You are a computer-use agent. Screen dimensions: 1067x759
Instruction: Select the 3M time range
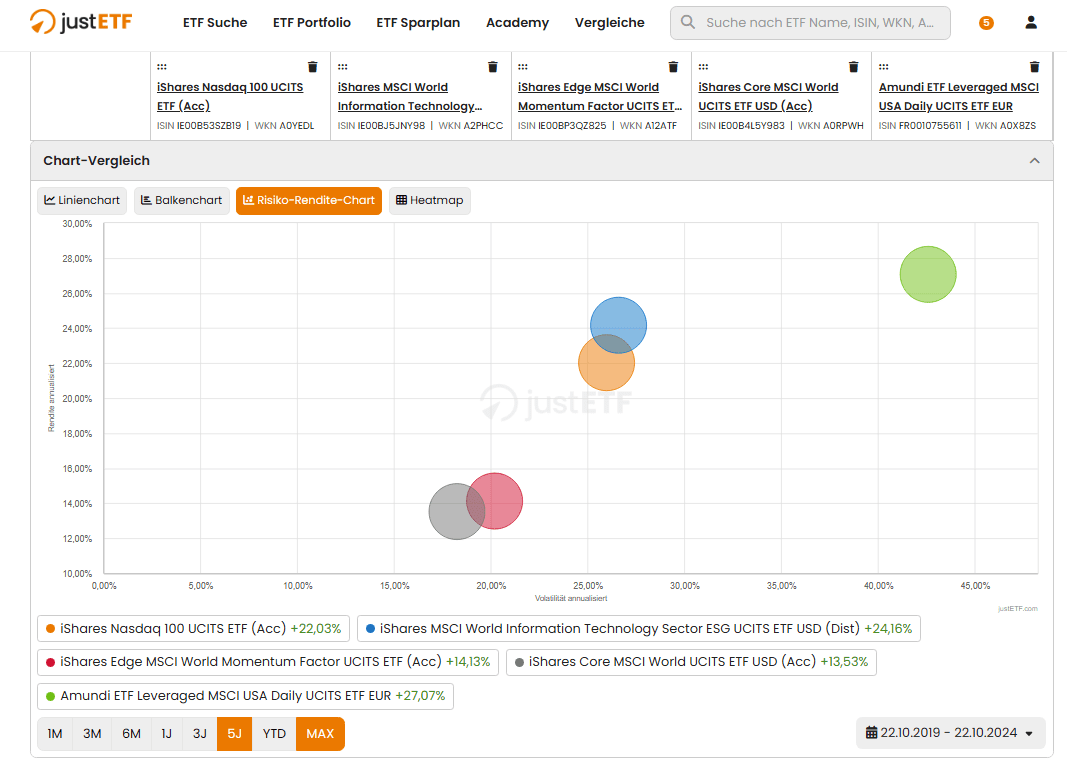(x=92, y=734)
